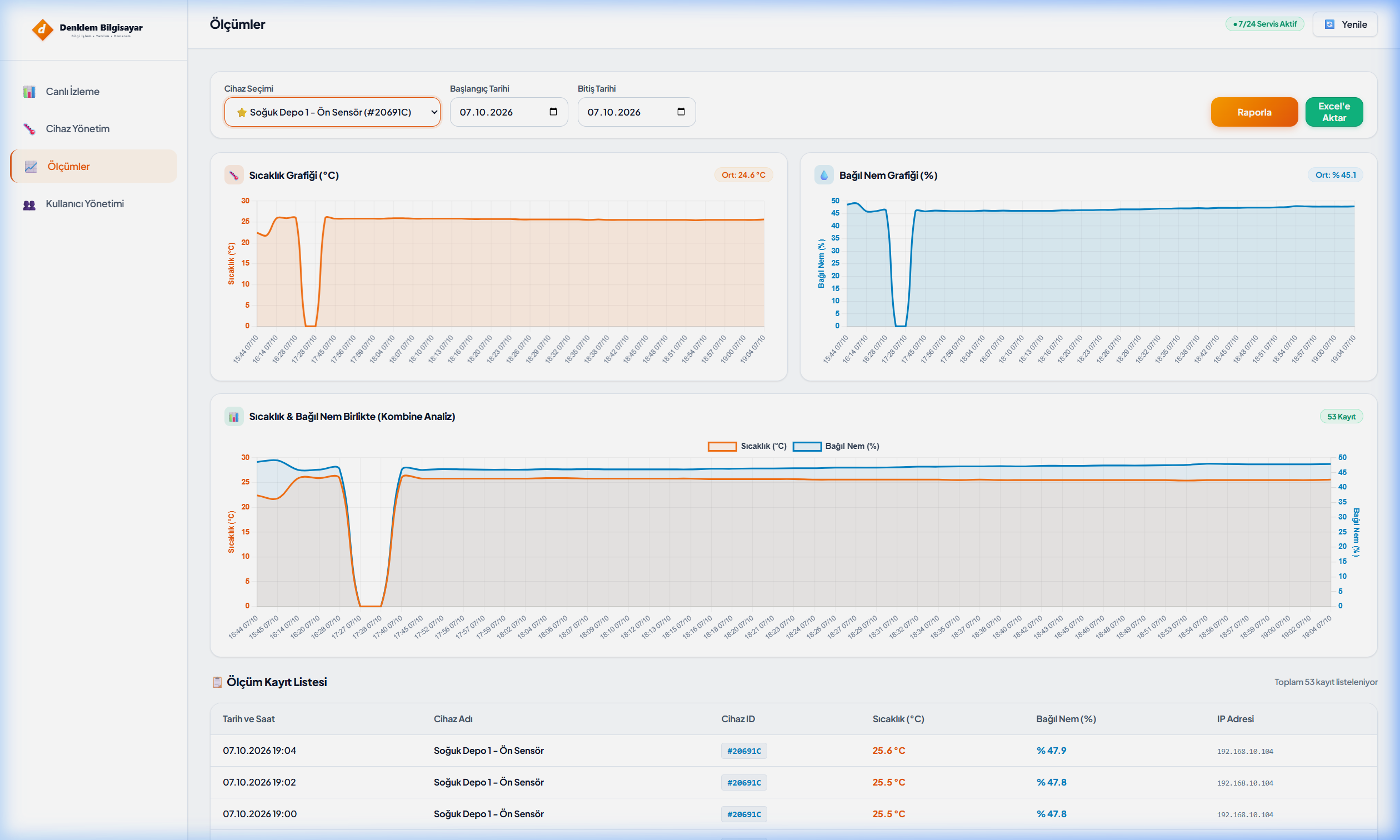Click the chart icon beside Kombine Analiz title
The height and width of the screenshot is (840, 1400).
(234, 417)
